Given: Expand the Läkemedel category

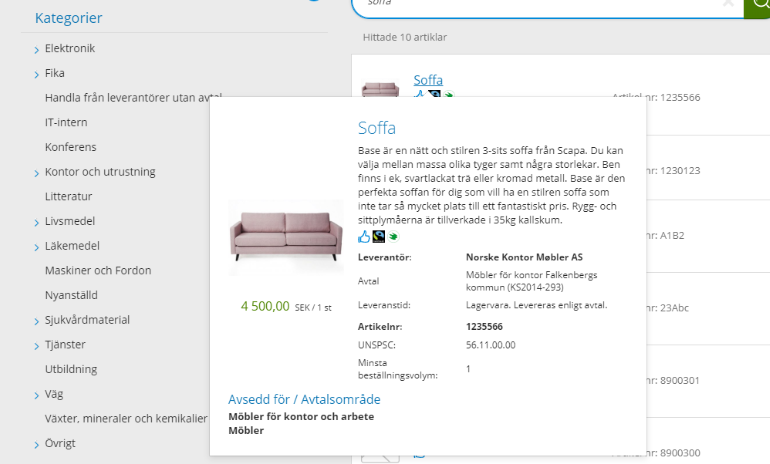Looking at the screenshot, I should point(37,247).
